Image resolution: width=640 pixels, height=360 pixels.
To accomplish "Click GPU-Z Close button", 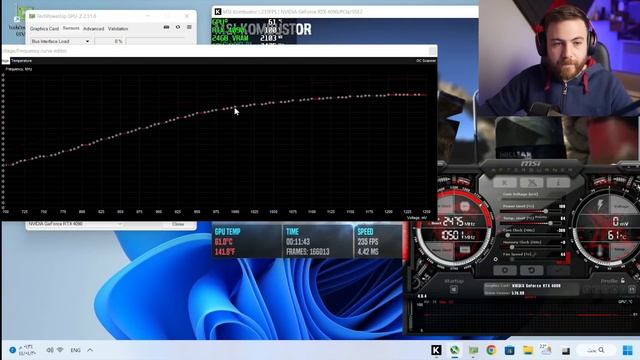I will pyautogui.click(x=178, y=224).
